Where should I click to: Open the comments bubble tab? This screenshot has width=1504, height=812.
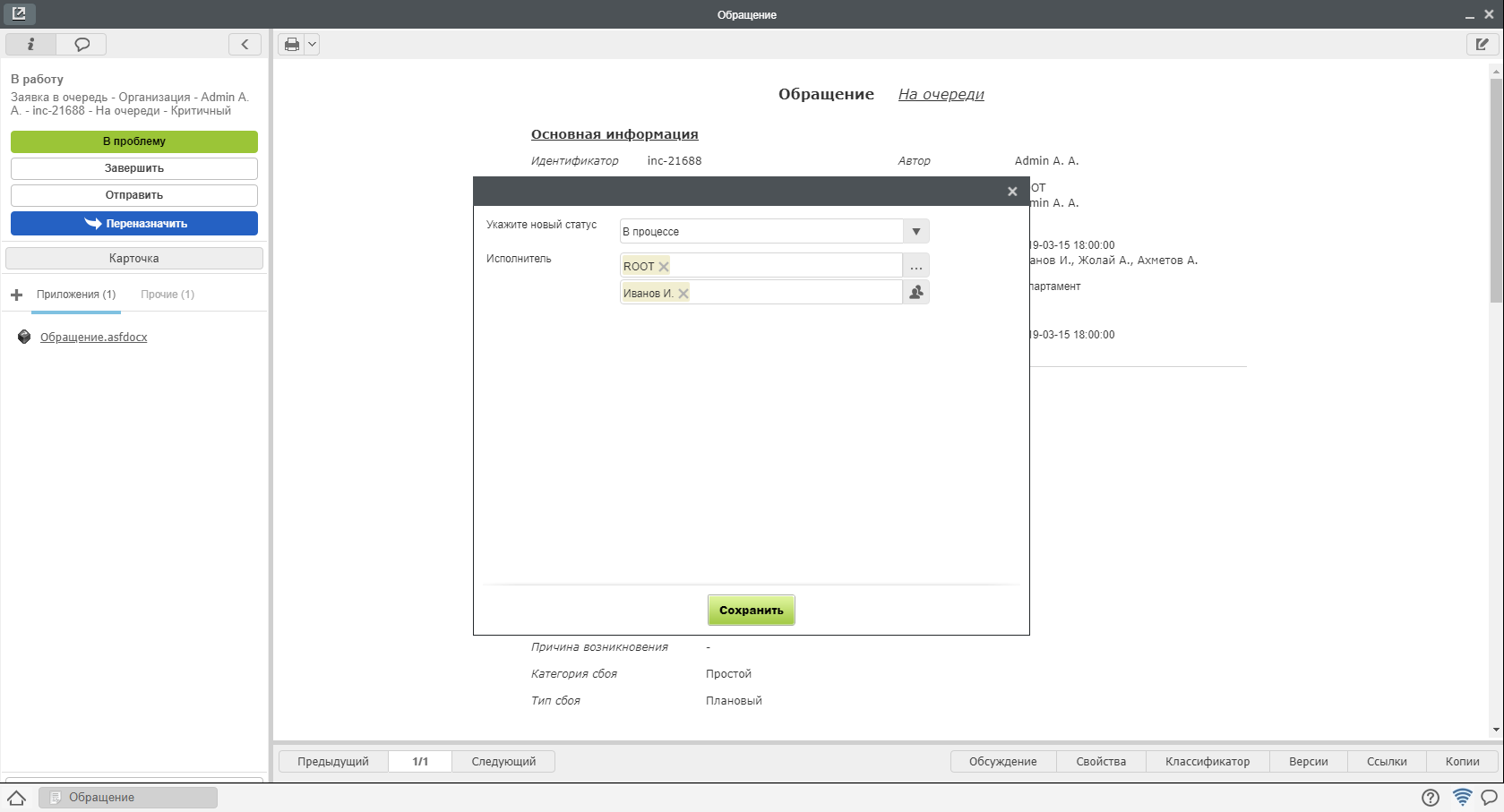[82, 44]
